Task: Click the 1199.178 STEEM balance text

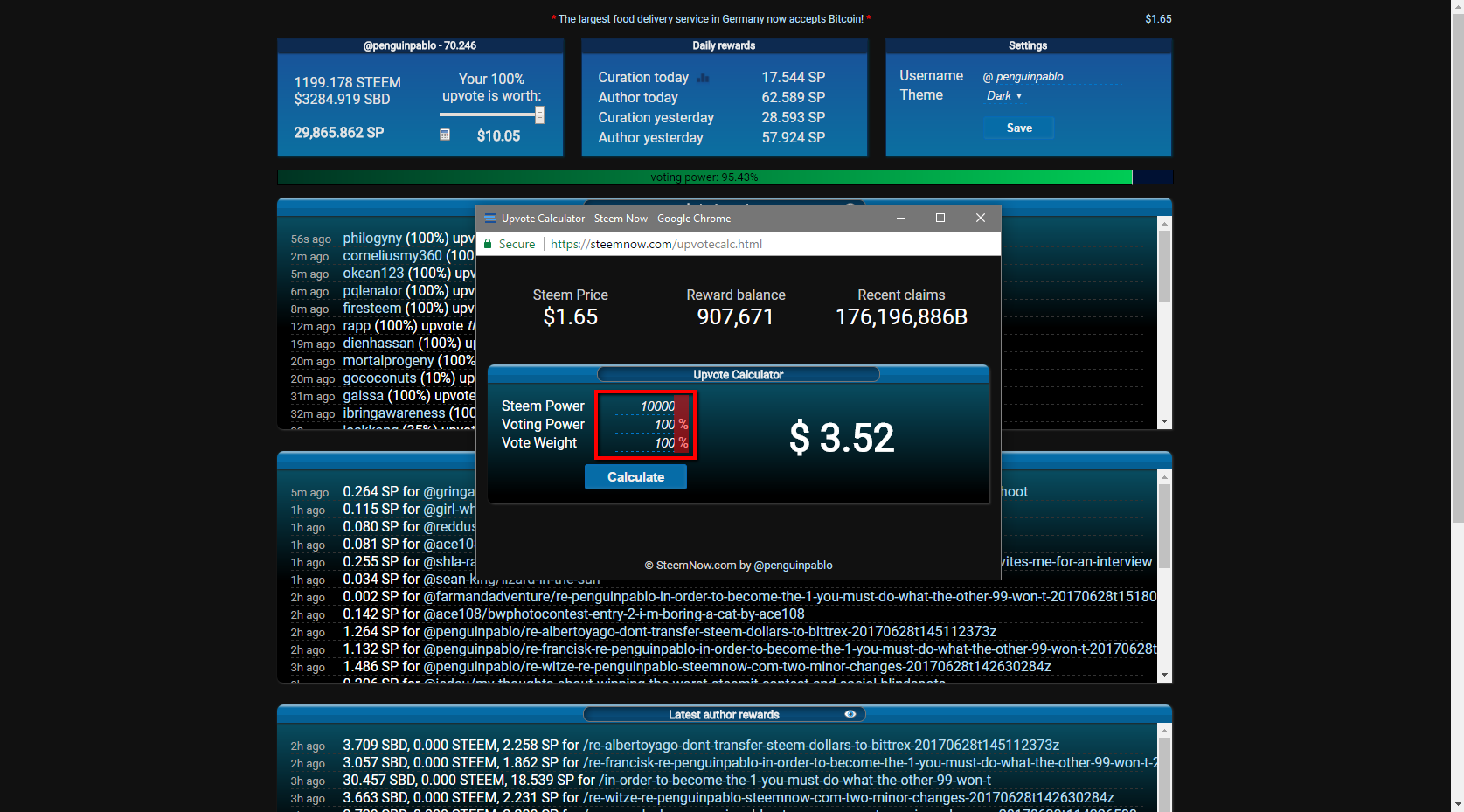Action: tap(347, 82)
